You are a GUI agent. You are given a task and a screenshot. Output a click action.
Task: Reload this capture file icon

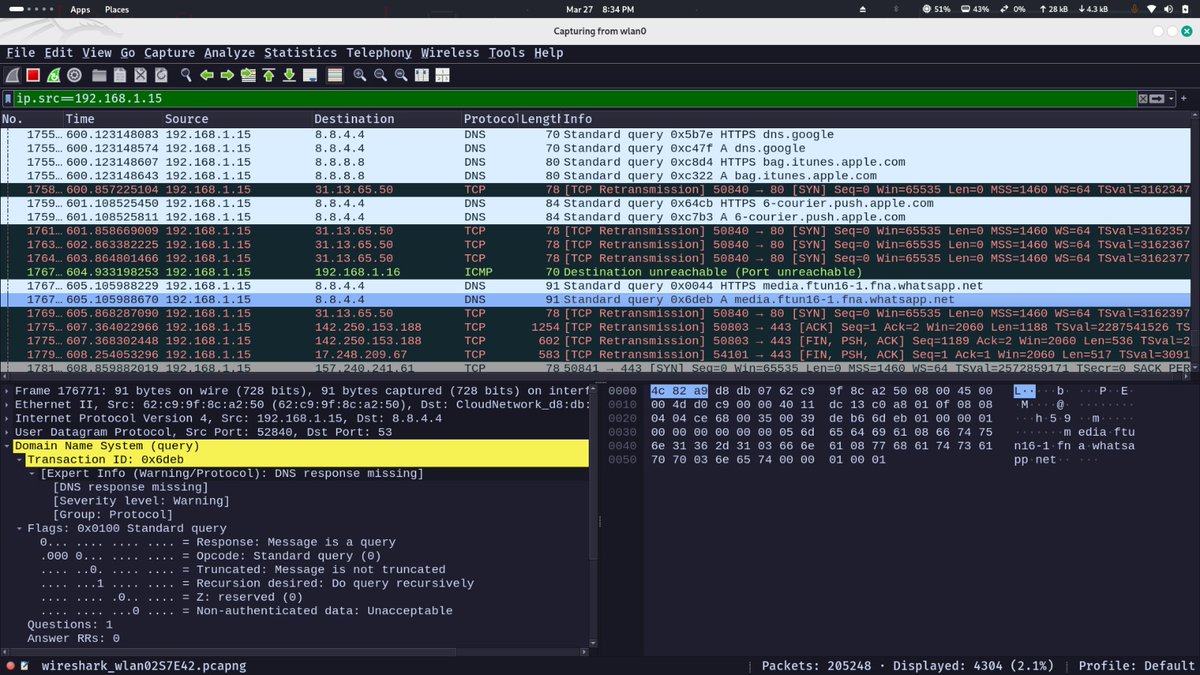tap(161, 75)
